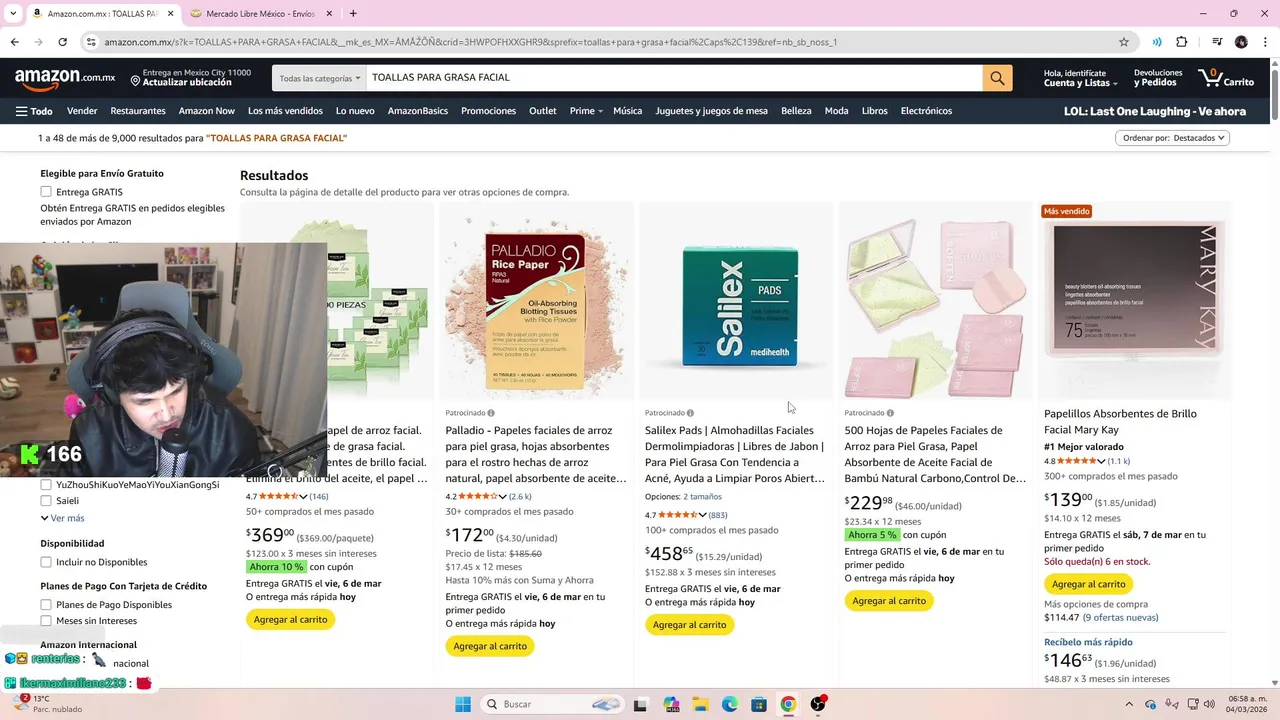Click the Buscar box on Windows taskbar
1280x720 pixels.
click(x=551, y=704)
